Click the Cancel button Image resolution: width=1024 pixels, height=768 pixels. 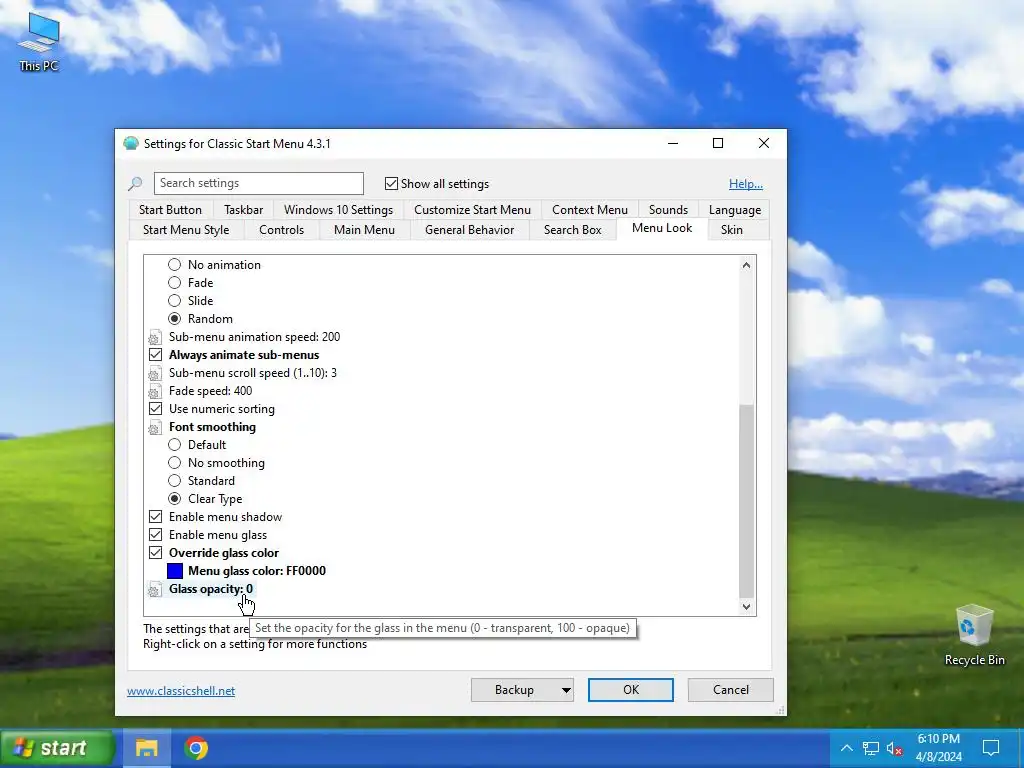[731, 690]
